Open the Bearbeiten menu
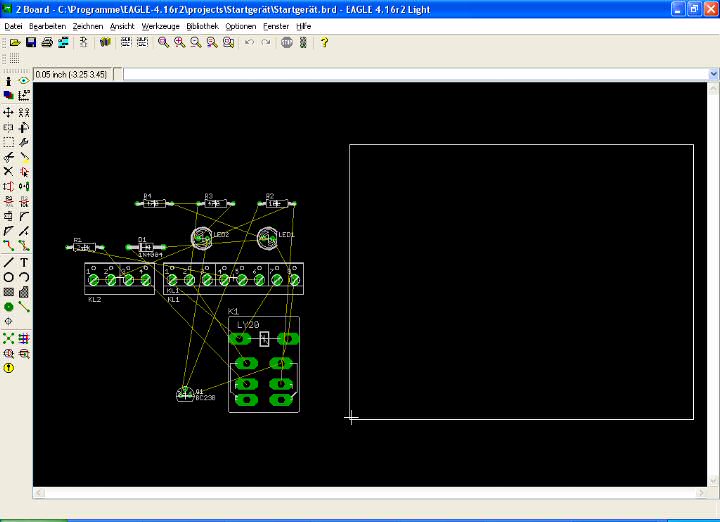 click(x=47, y=26)
